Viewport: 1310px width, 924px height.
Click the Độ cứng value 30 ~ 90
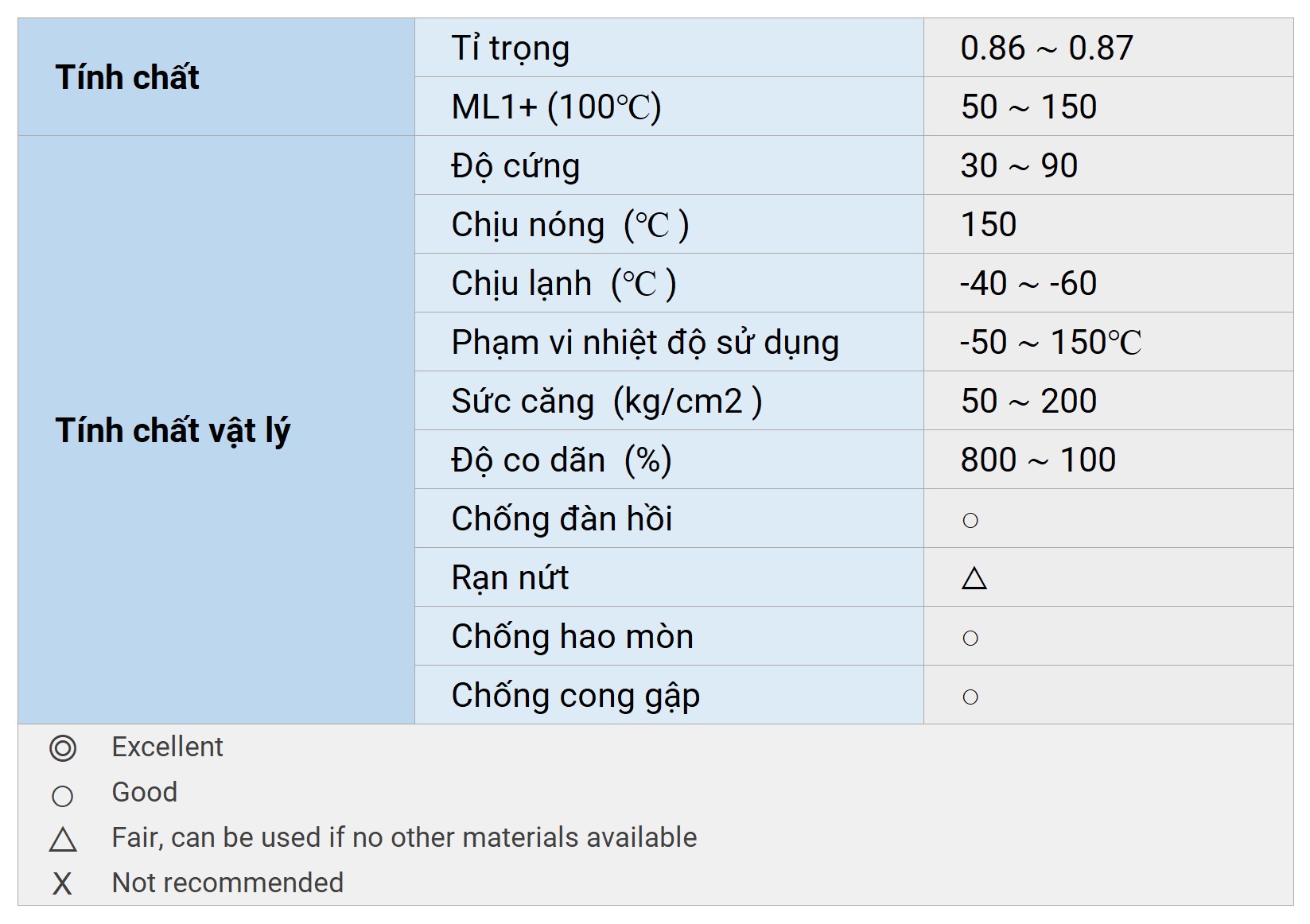coord(1019,166)
